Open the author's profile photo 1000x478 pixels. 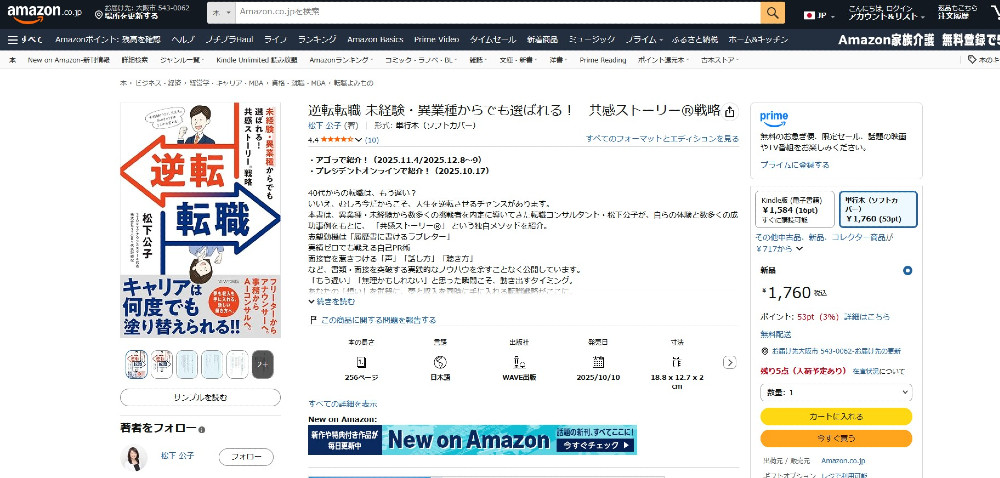click(x=134, y=458)
